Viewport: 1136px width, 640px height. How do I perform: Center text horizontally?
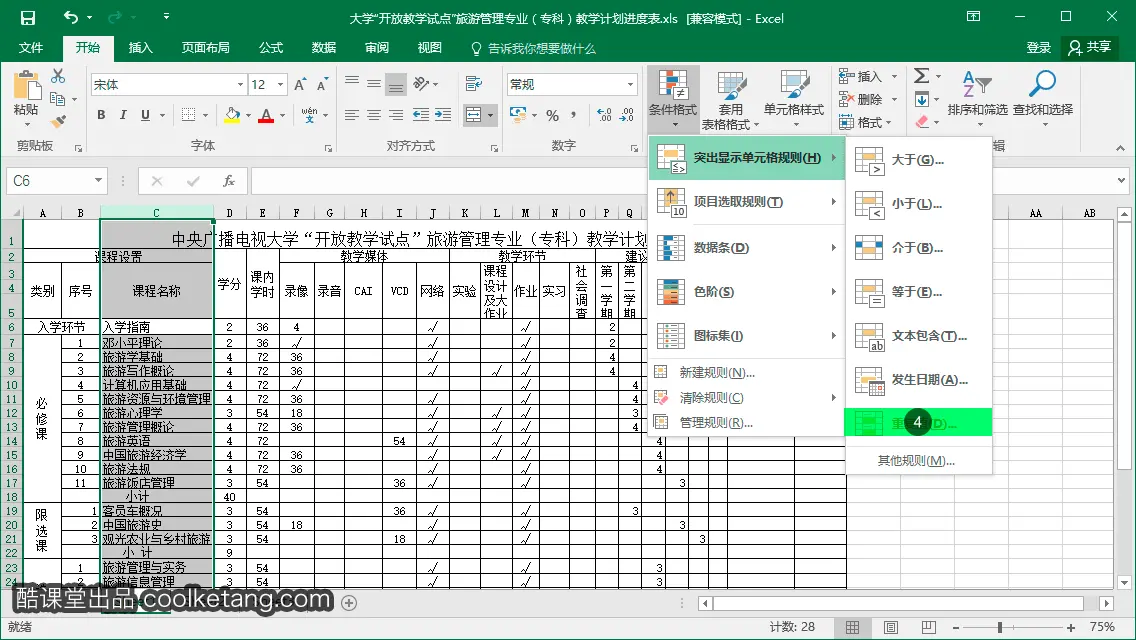[x=374, y=115]
